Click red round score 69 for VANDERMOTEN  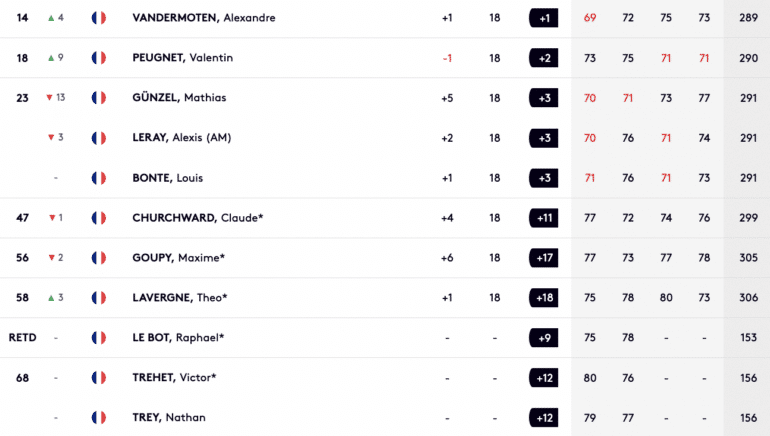click(590, 18)
